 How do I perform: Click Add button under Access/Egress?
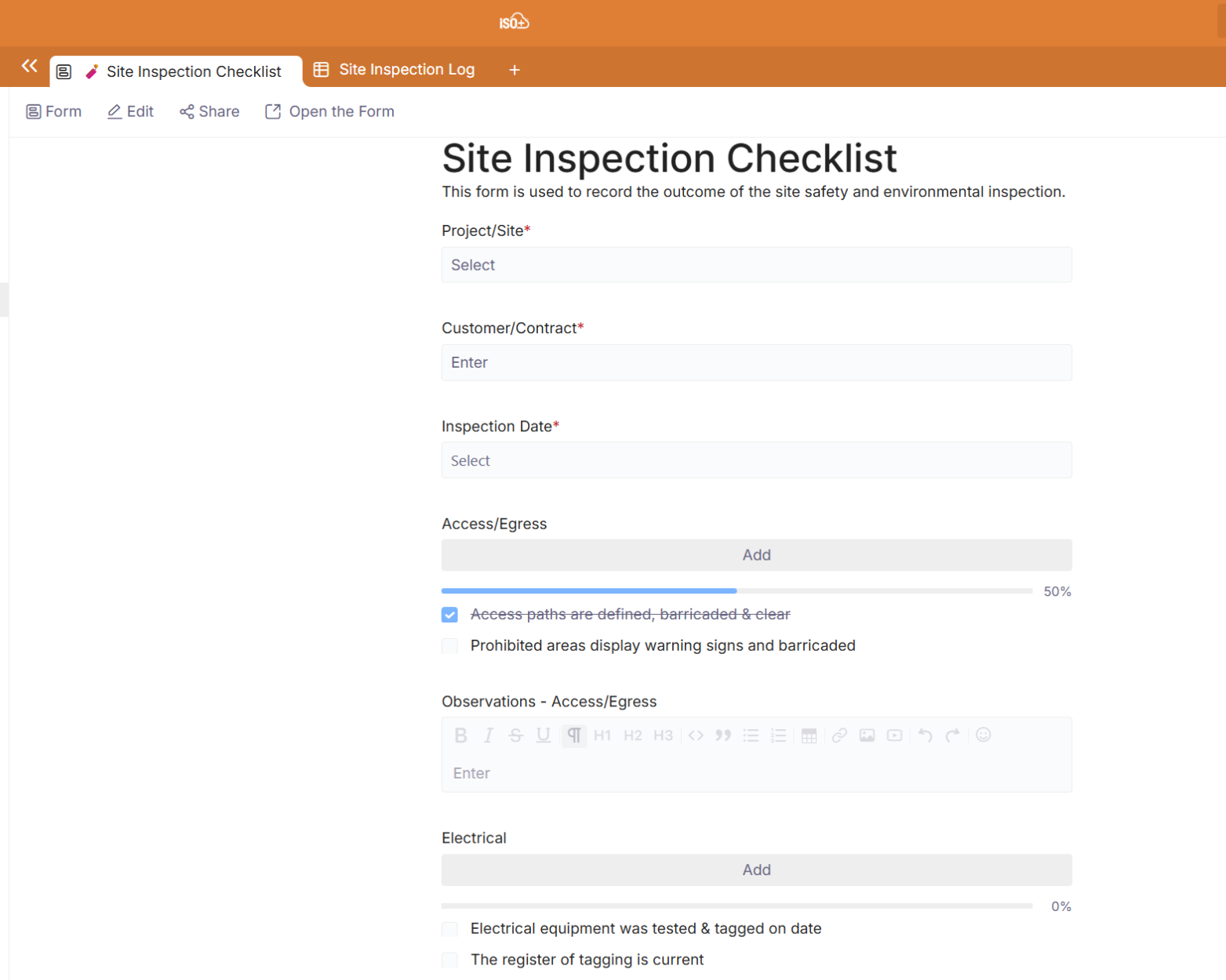[x=756, y=555]
